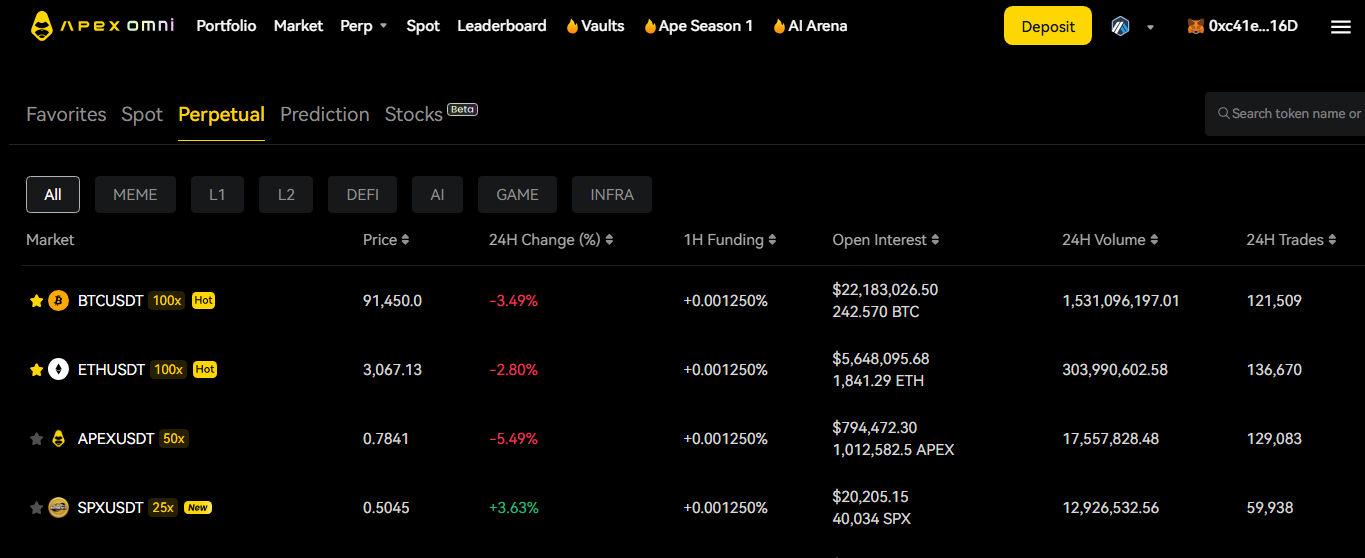The width and height of the screenshot is (1365, 558).
Task: Click the MetaMask fox wallet icon
Action: 1195,27
